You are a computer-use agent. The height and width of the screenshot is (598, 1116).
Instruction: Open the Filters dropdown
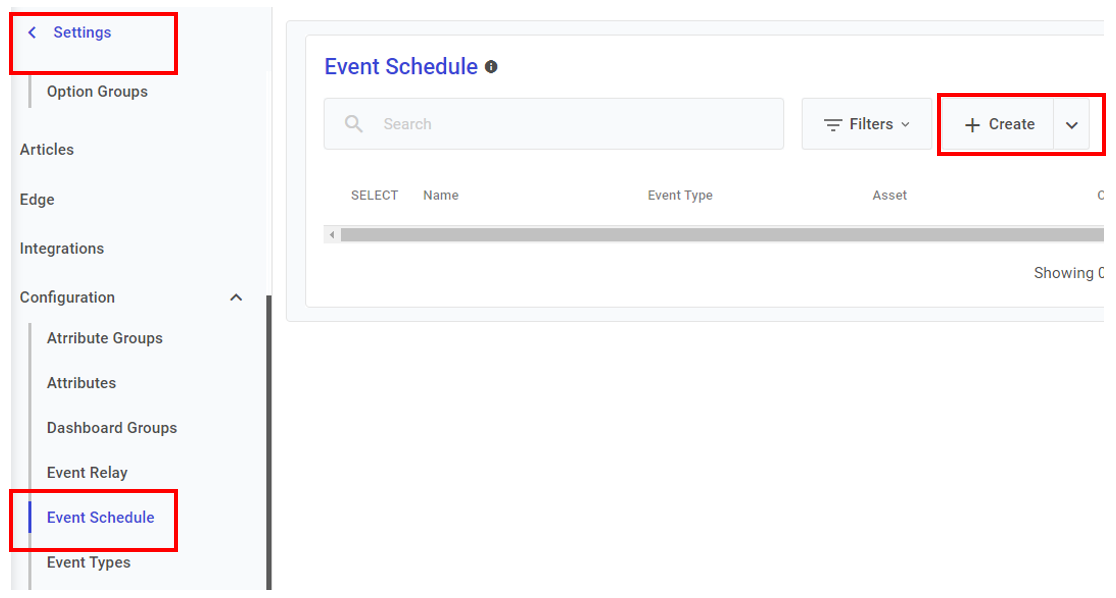point(867,124)
